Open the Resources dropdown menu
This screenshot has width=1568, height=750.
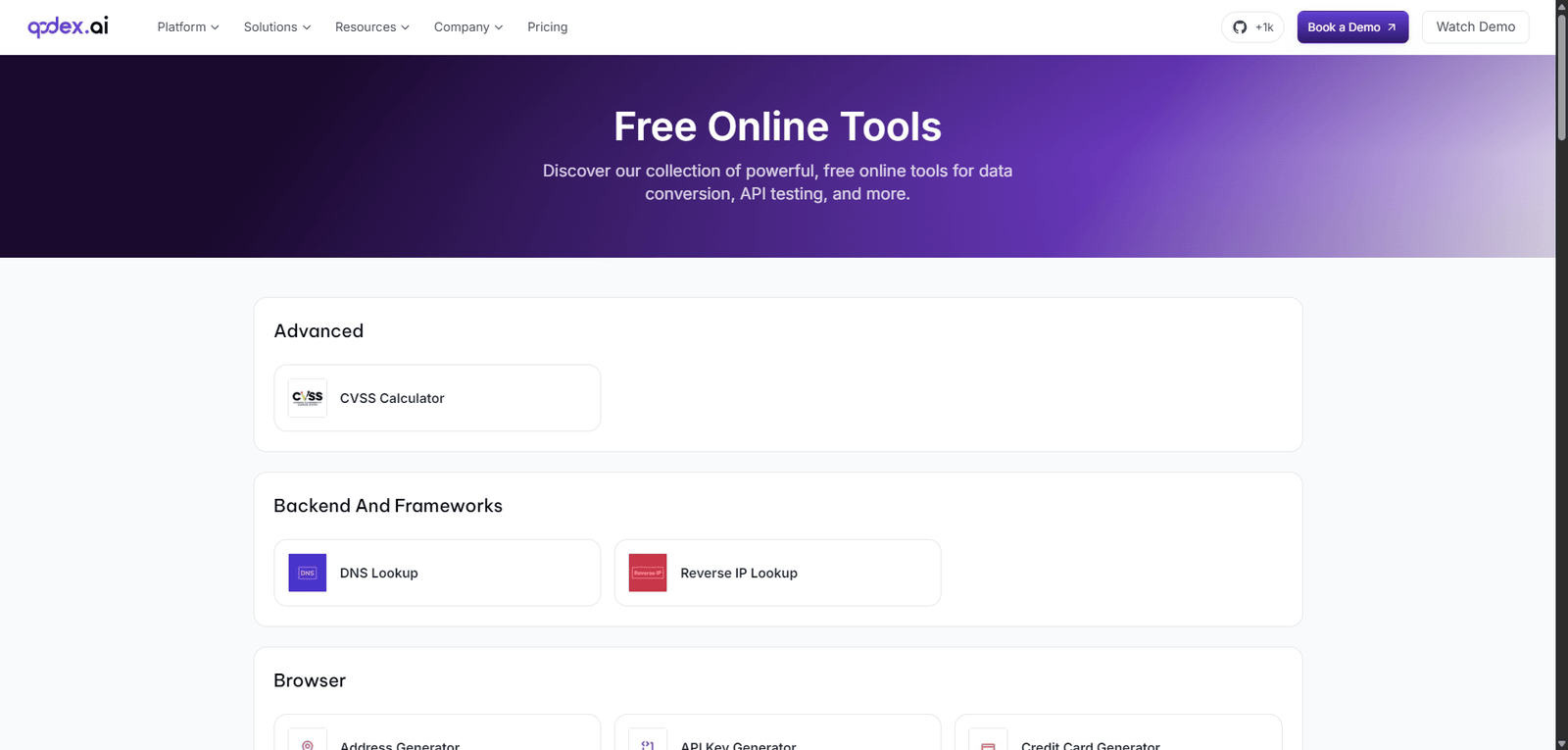pos(372,27)
